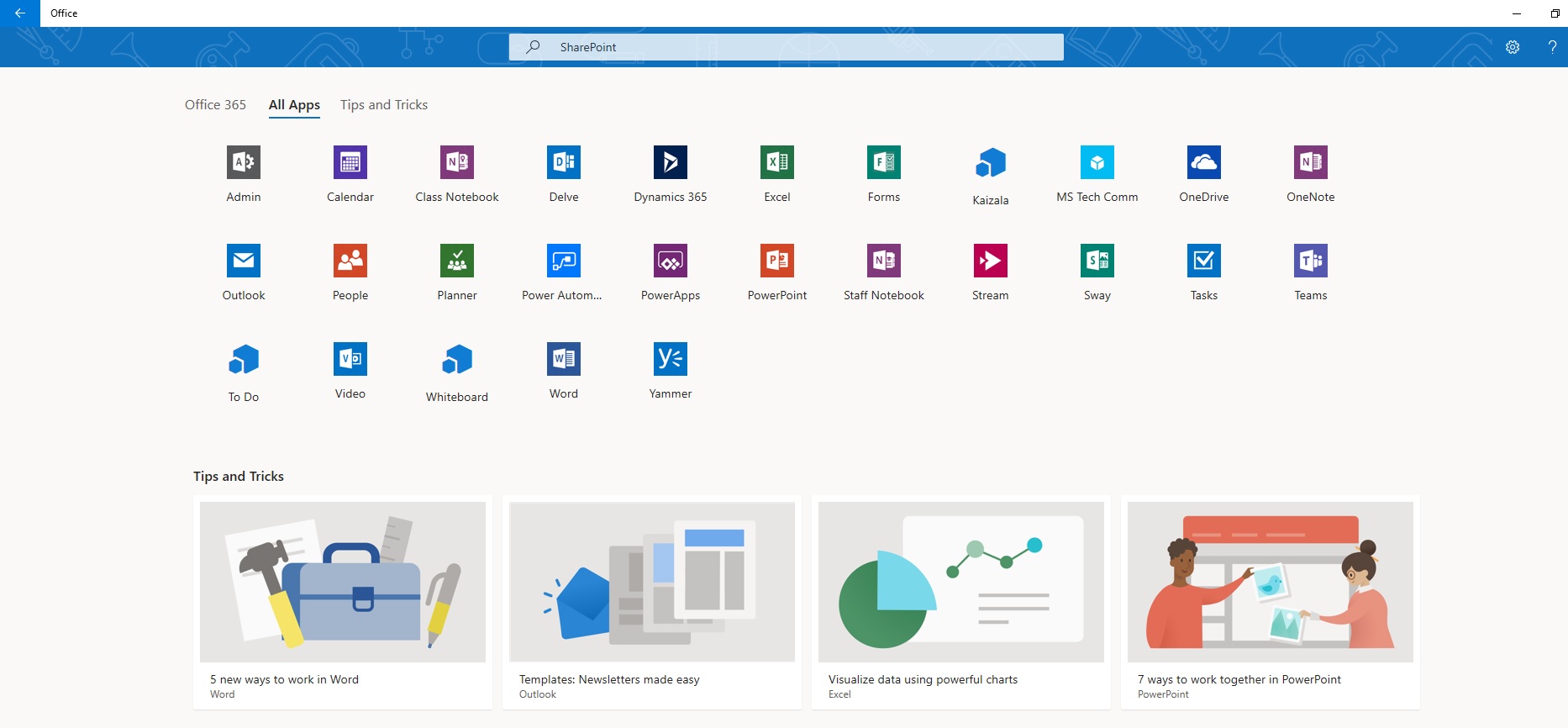Click 'Visualize data using powerful charts' title
Image resolution: width=1568 pixels, height=728 pixels.
(923, 679)
